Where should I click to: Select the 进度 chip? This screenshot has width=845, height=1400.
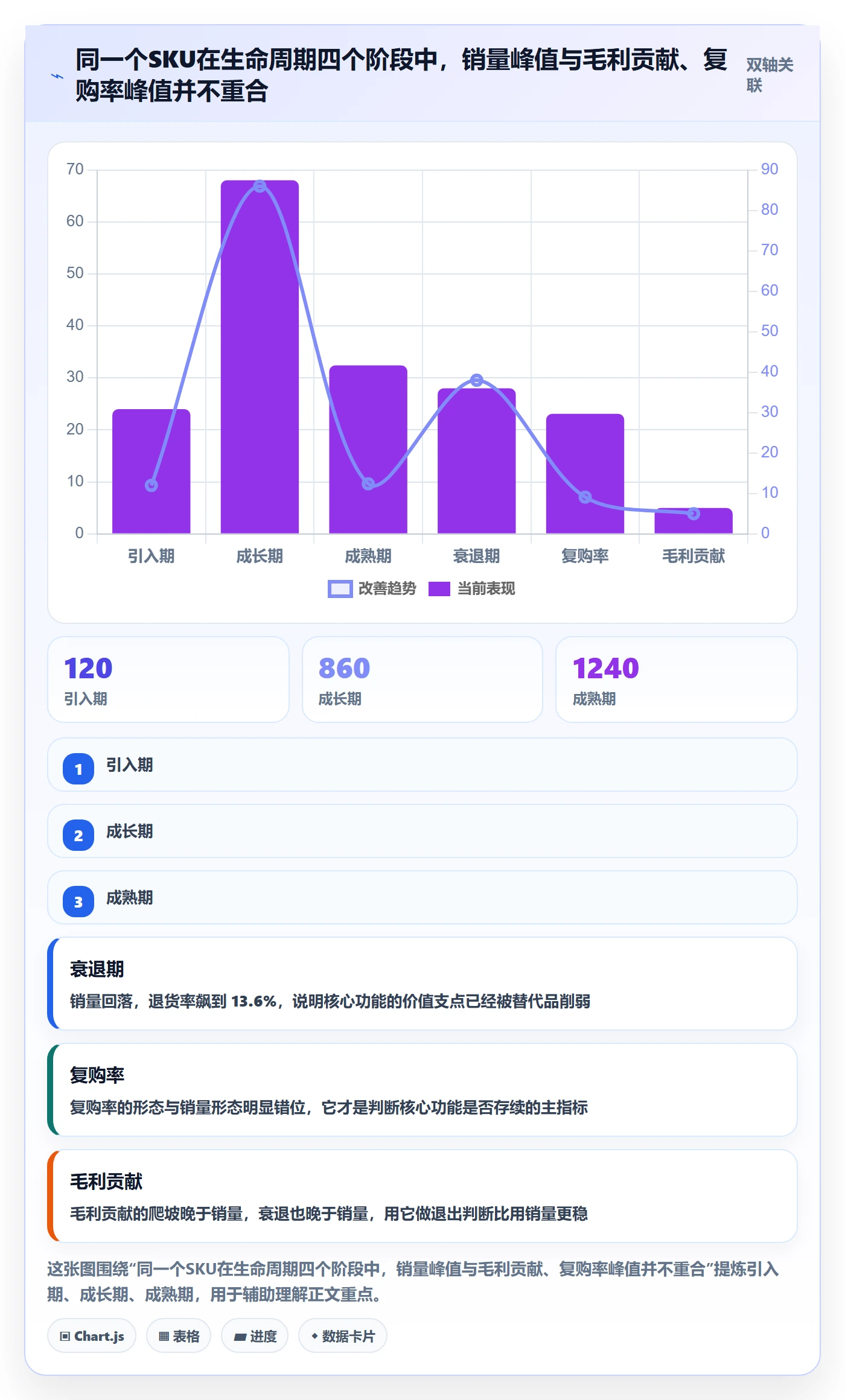click(x=255, y=1336)
